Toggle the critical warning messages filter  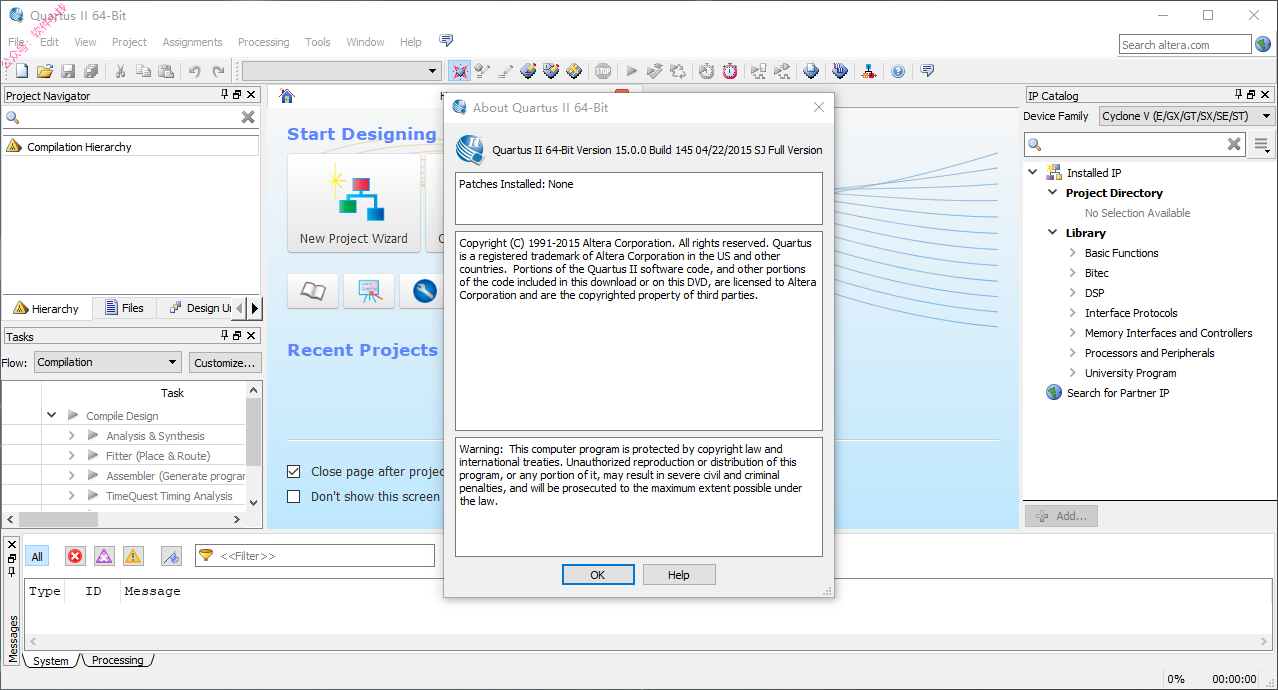[x=104, y=556]
